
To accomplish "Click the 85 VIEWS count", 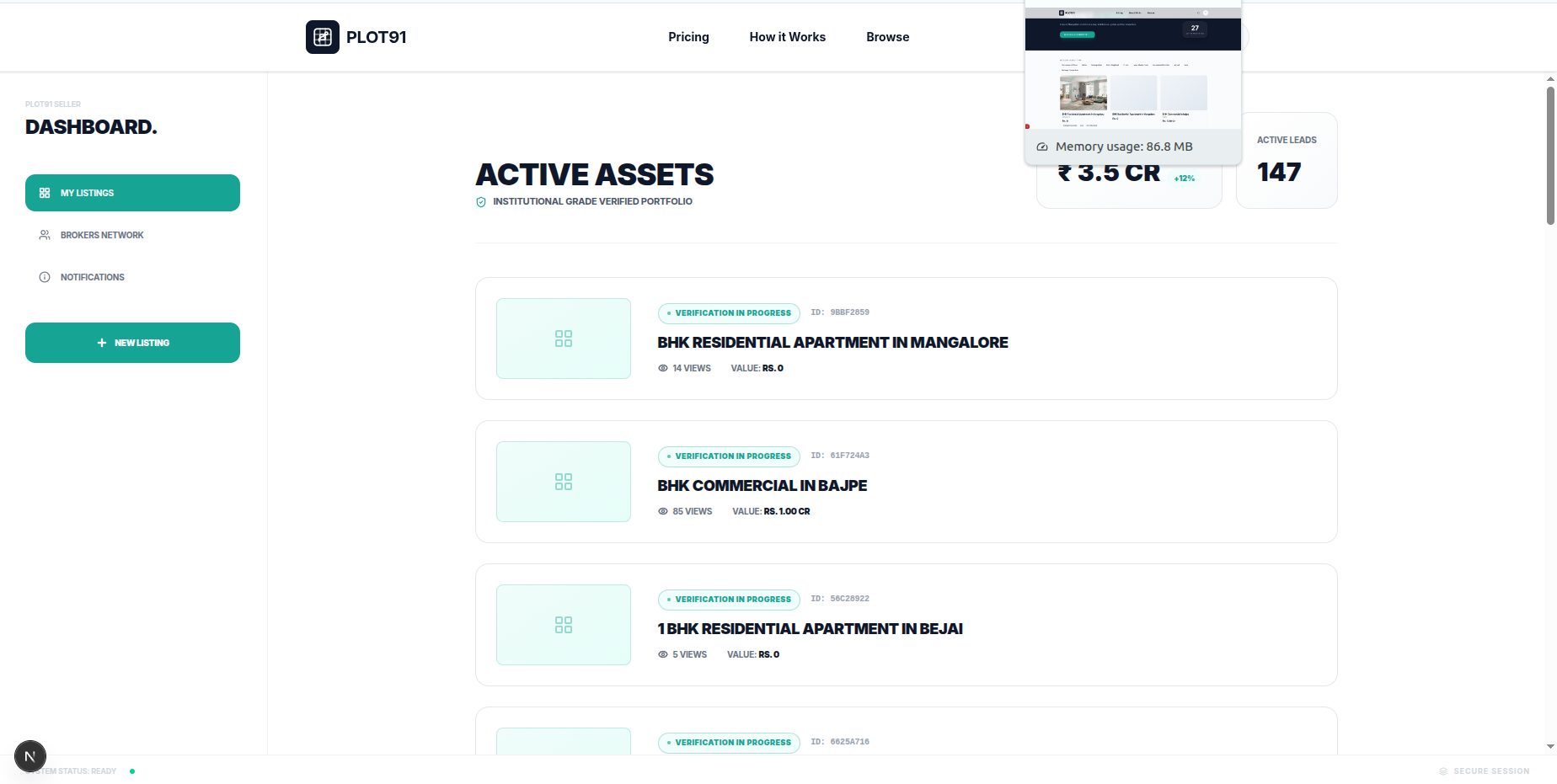I will click(693, 511).
